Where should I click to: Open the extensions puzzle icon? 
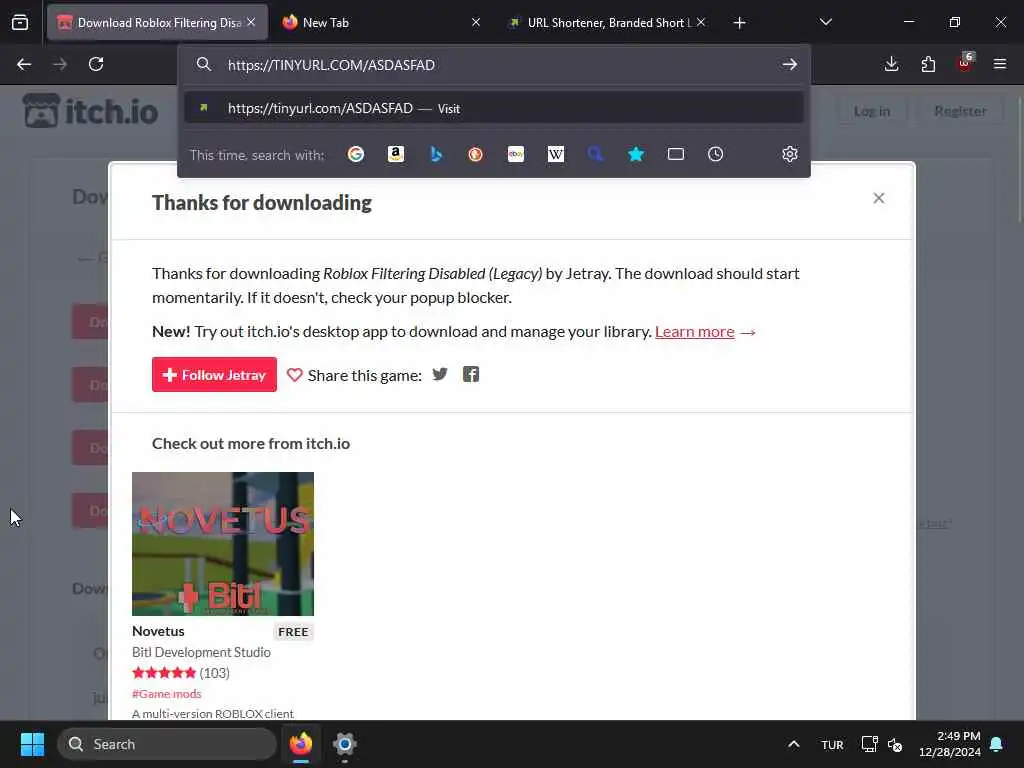pyautogui.click(x=928, y=64)
